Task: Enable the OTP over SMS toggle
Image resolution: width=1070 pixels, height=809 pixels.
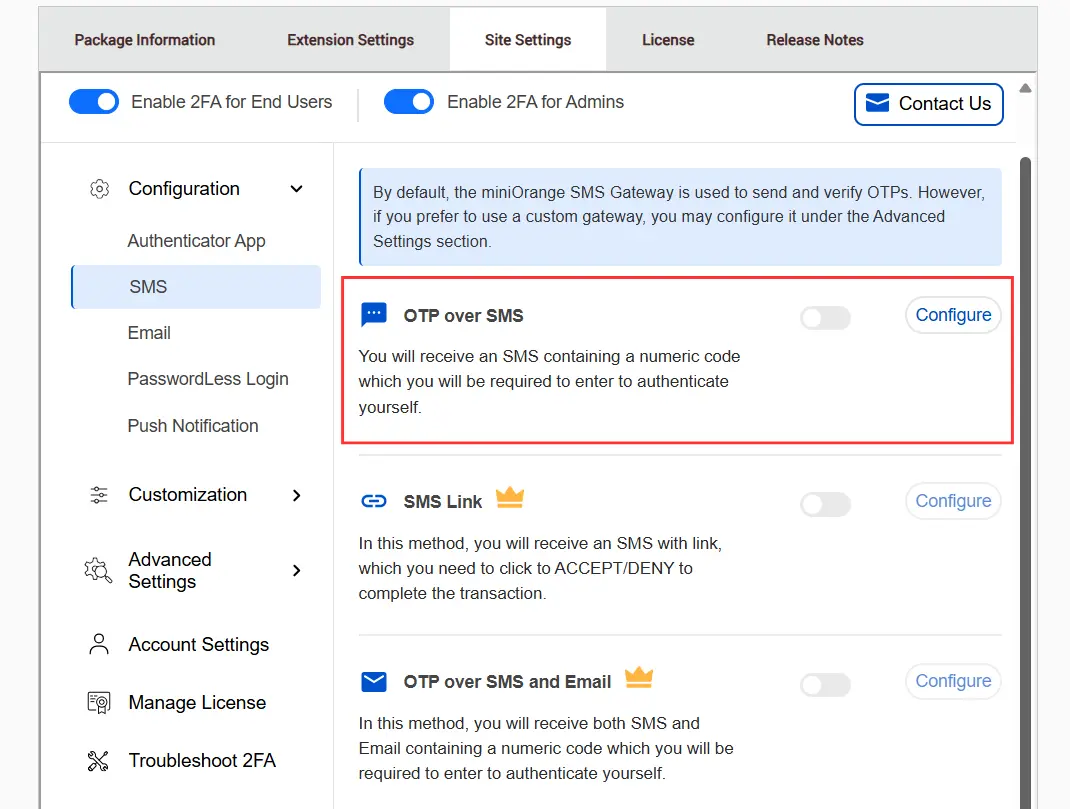Action: tap(826, 318)
